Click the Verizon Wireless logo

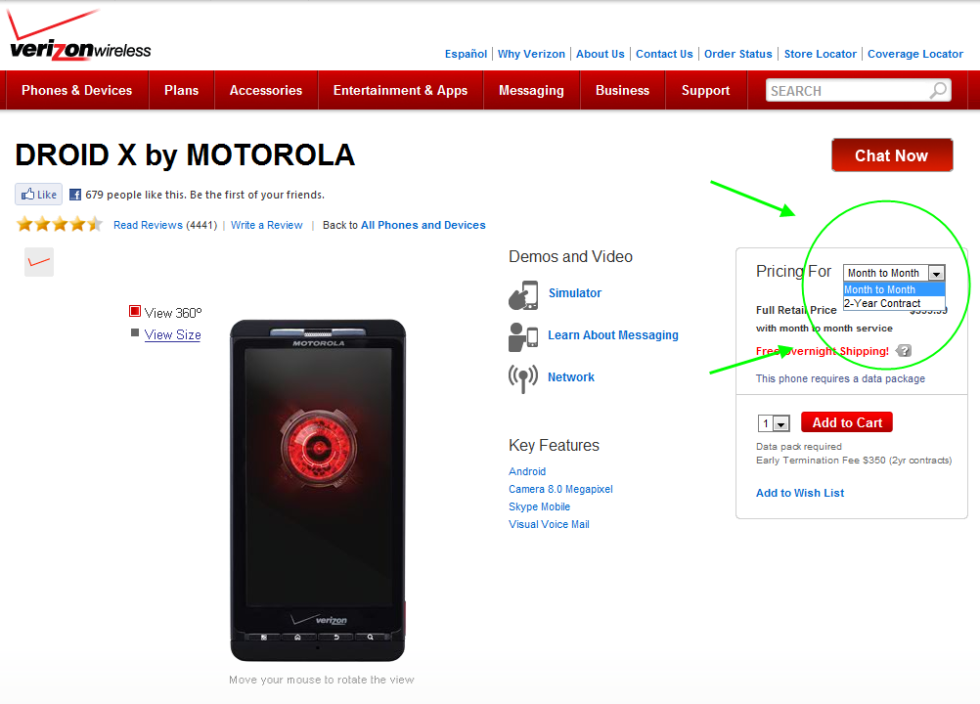pyautogui.click(x=79, y=36)
